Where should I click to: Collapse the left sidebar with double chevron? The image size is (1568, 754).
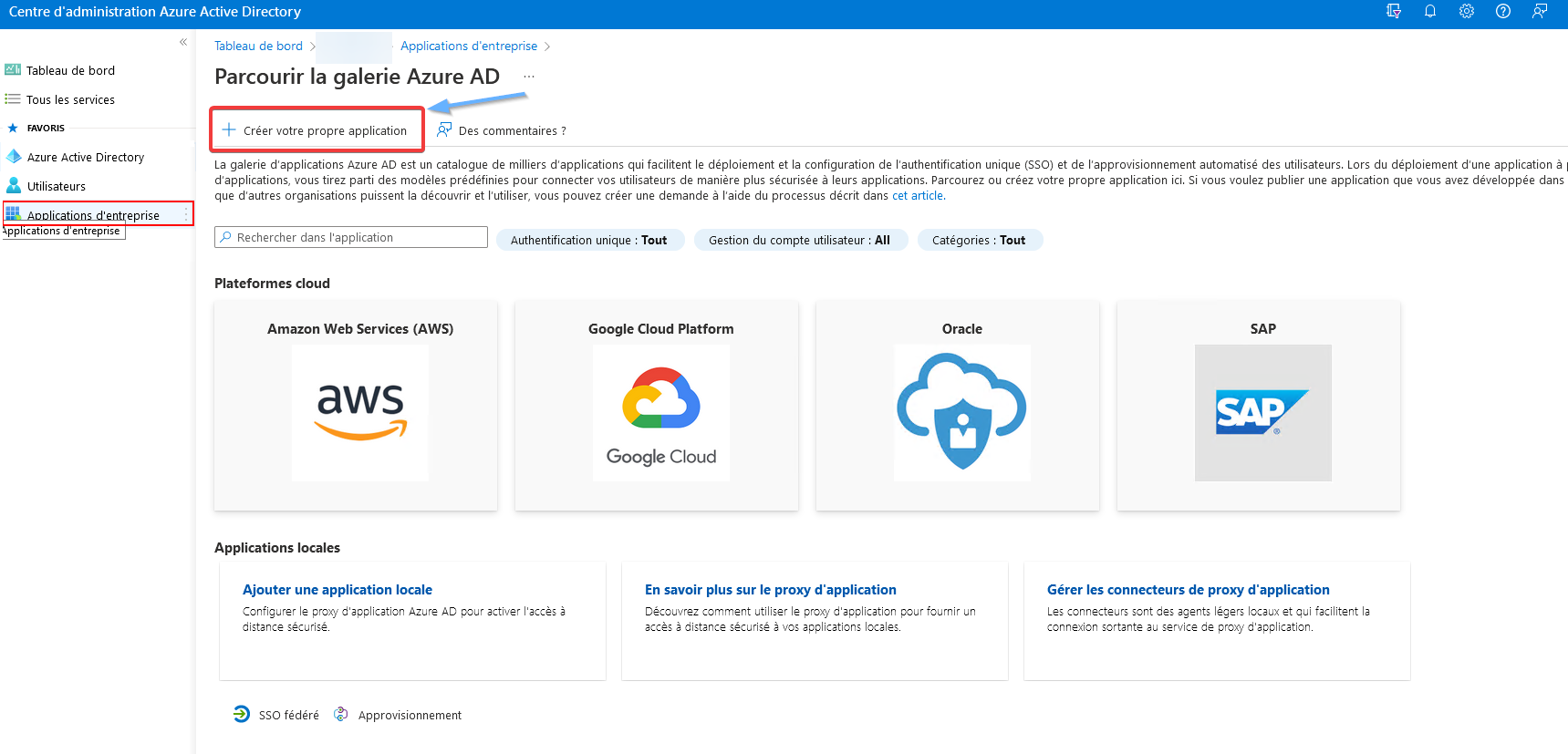(183, 42)
